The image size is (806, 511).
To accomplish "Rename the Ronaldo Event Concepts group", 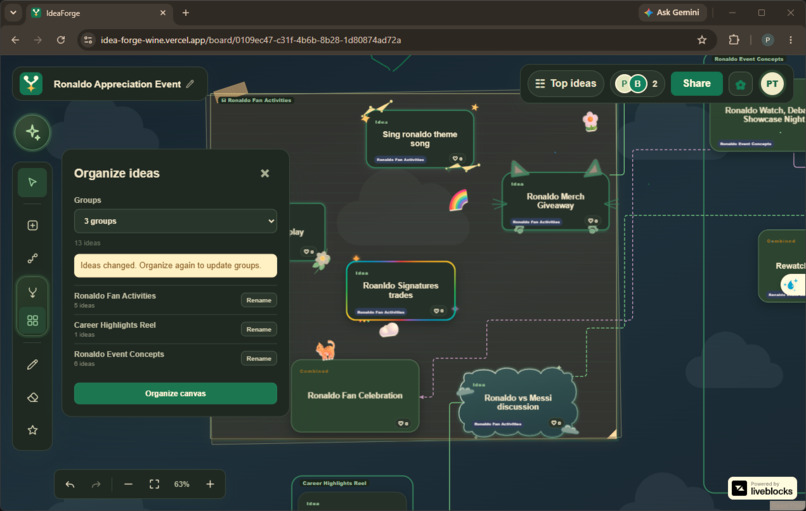I will pyautogui.click(x=259, y=358).
